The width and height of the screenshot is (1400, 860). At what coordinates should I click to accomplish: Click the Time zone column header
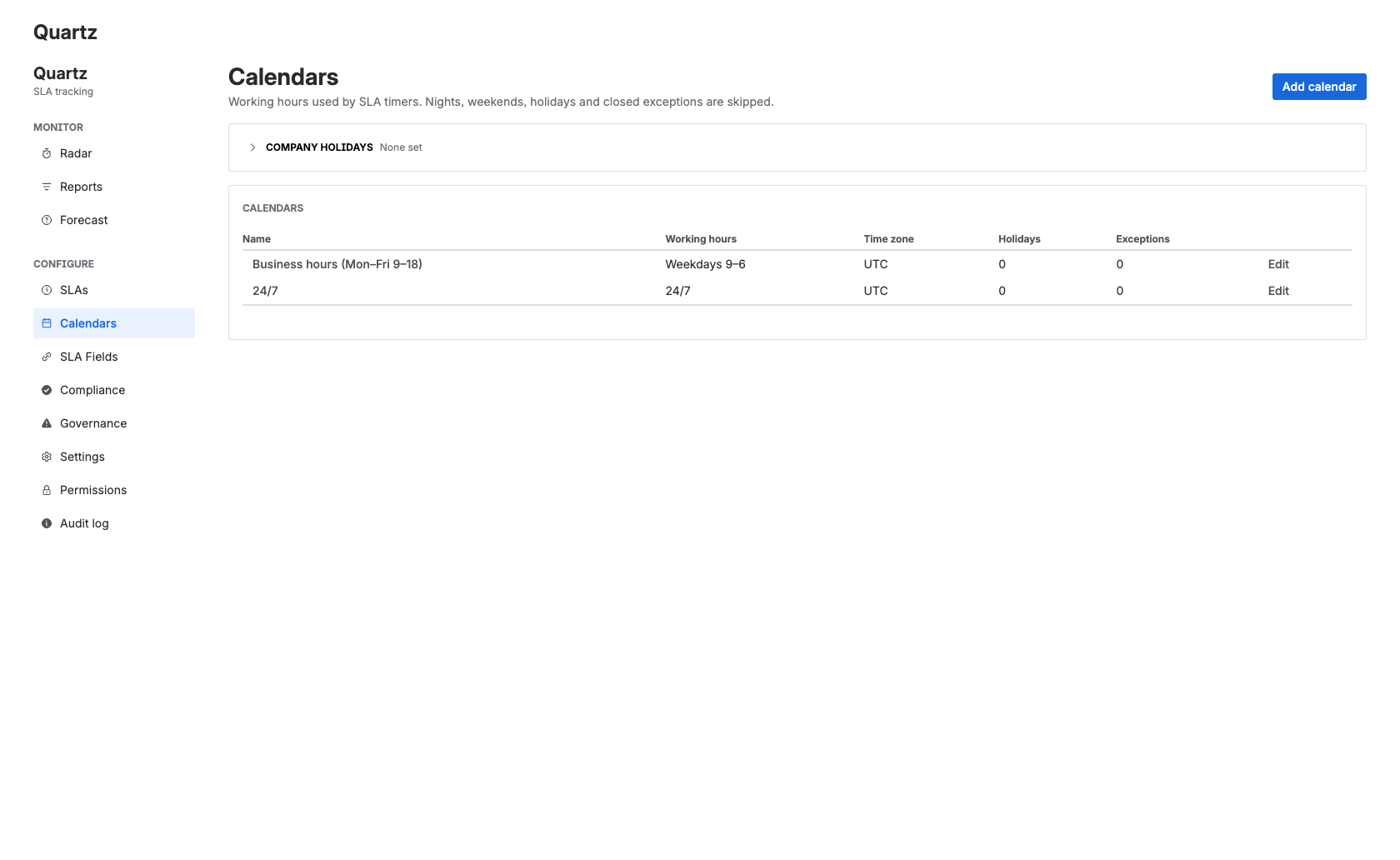coord(888,239)
